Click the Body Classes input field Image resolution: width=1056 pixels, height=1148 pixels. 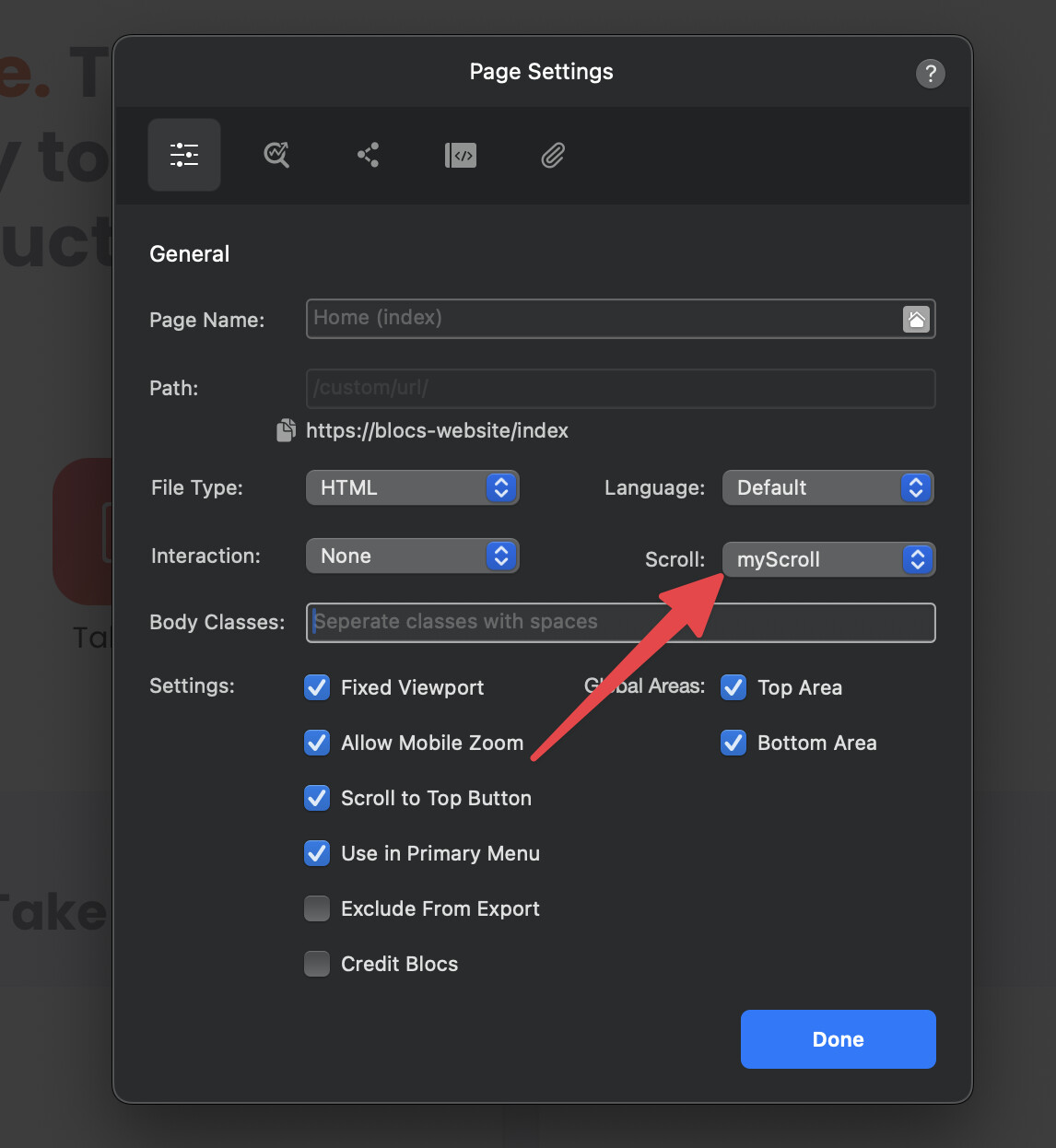620,623
